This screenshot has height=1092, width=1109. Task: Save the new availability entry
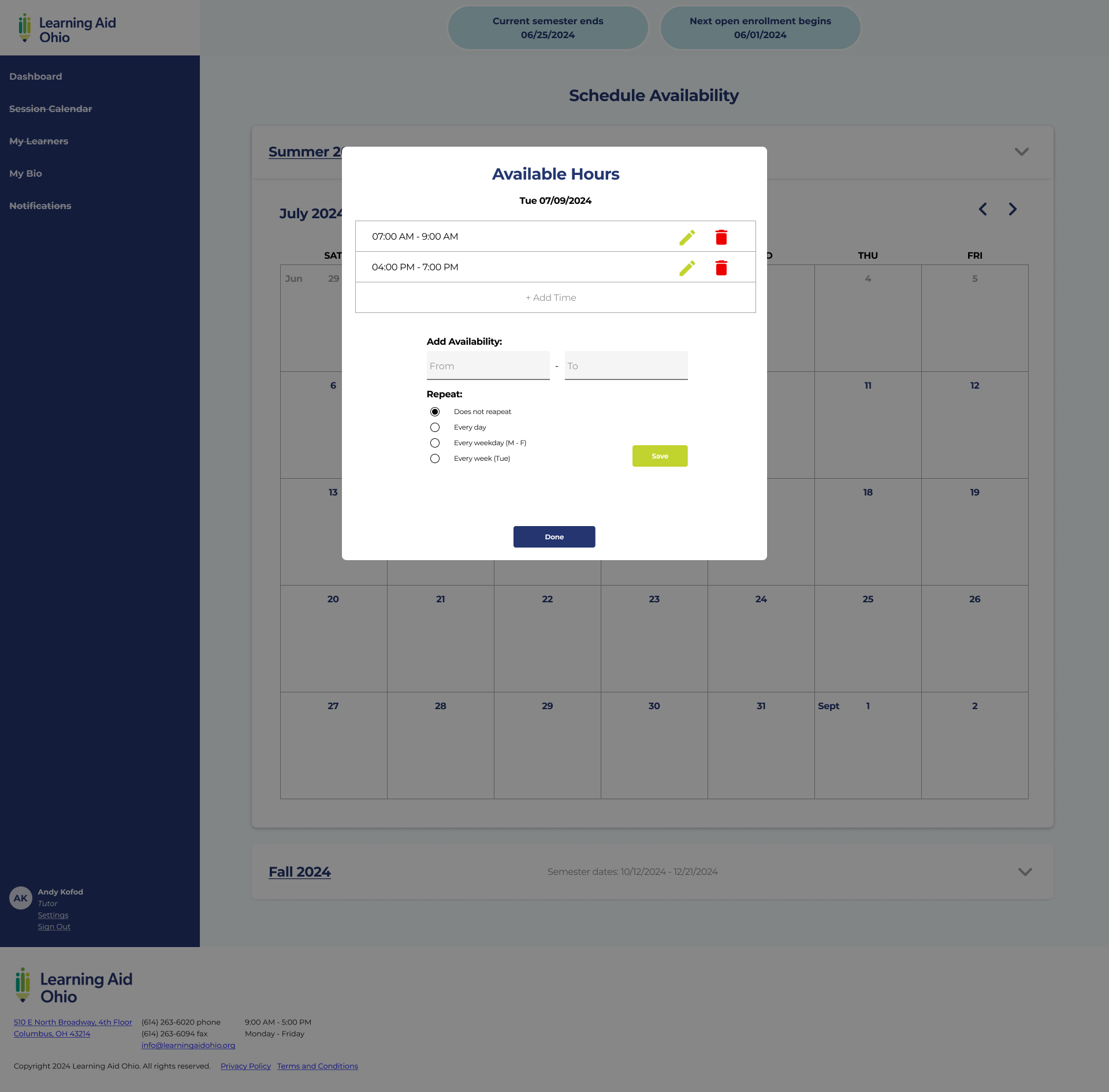click(x=660, y=456)
